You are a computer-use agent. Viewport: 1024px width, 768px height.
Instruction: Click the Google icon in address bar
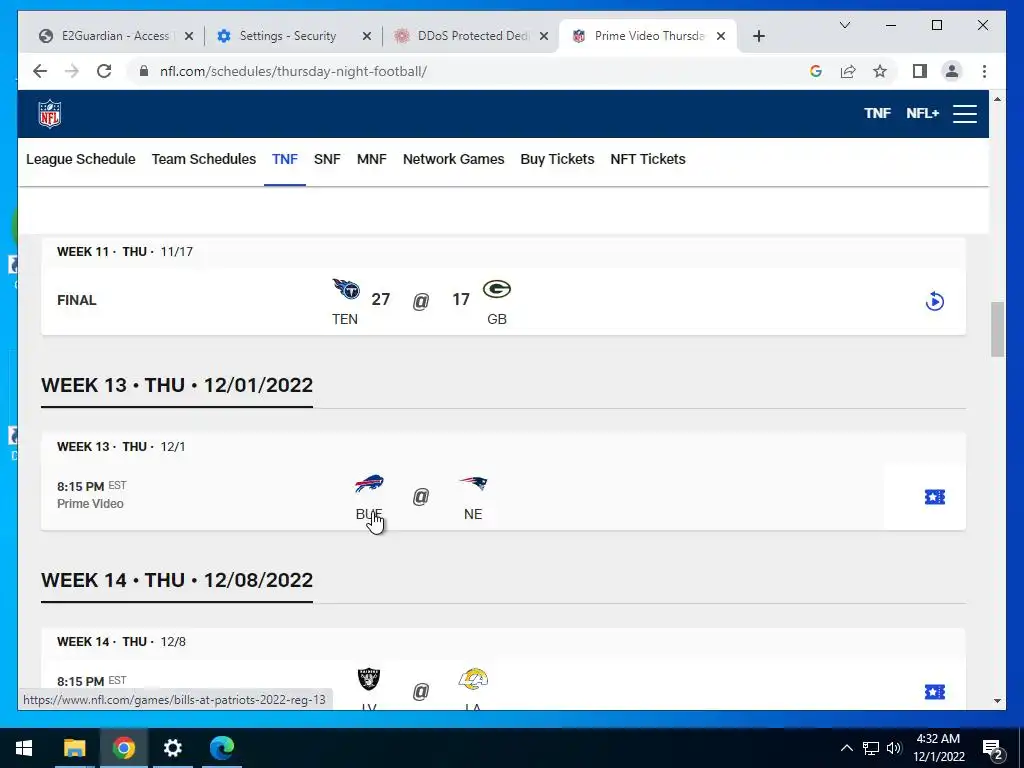pos(816,71)
